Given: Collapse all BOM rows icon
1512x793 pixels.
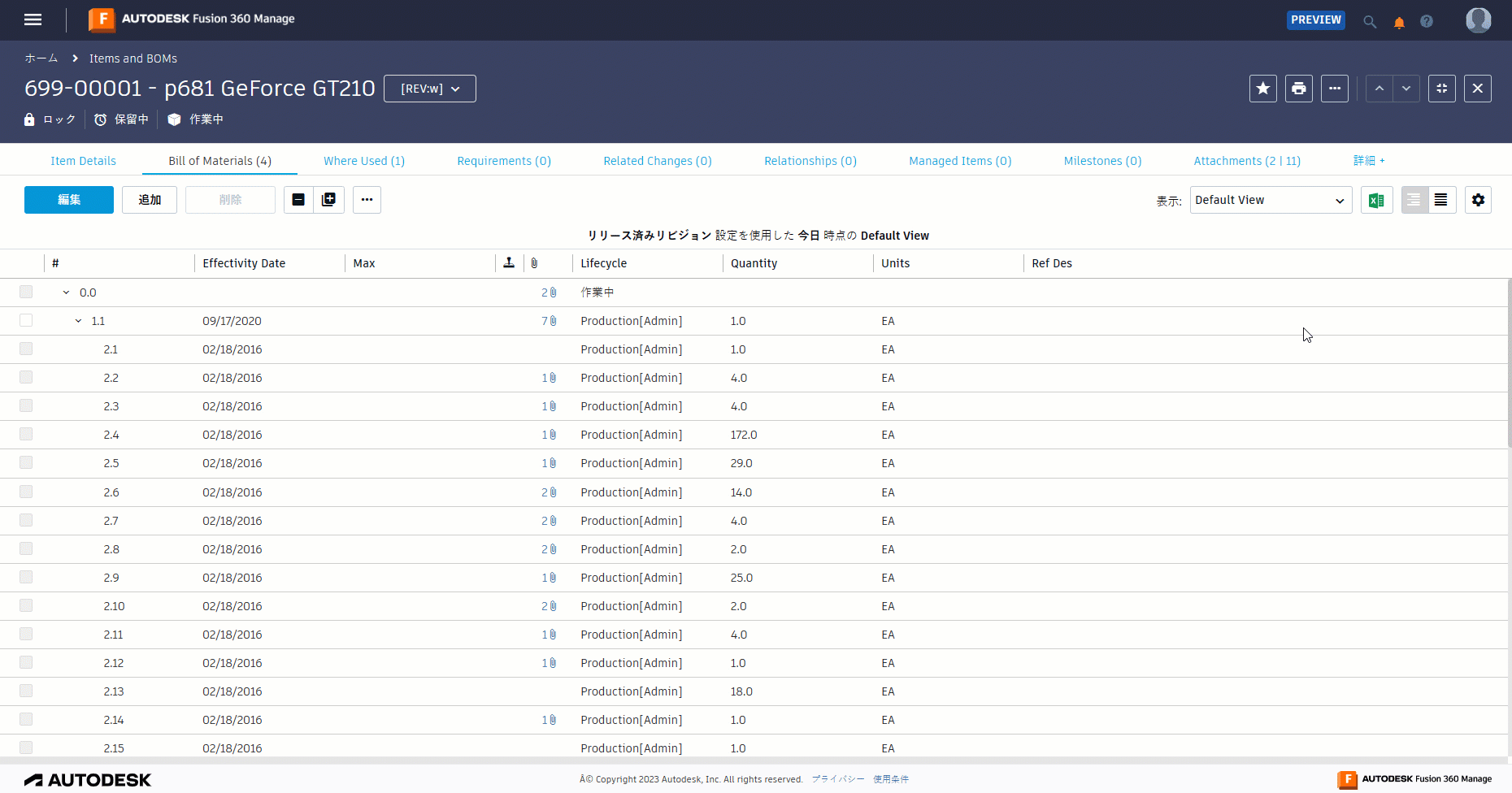Looking at the screenshot, I should click(x=298, y=200).
